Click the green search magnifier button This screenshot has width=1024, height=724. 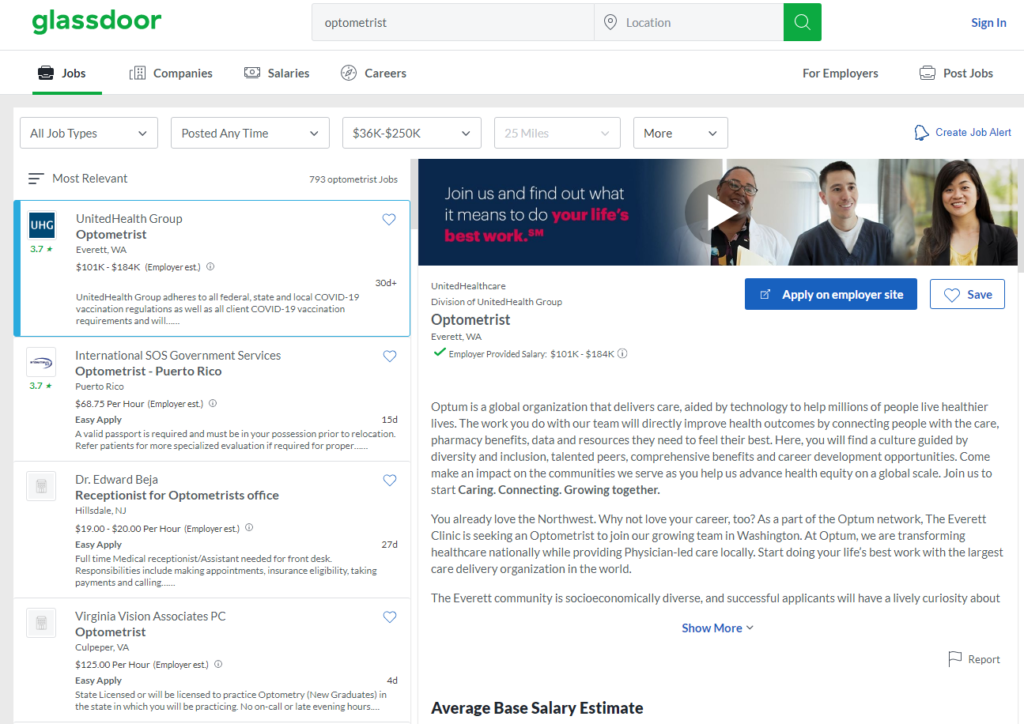[802, 22]
